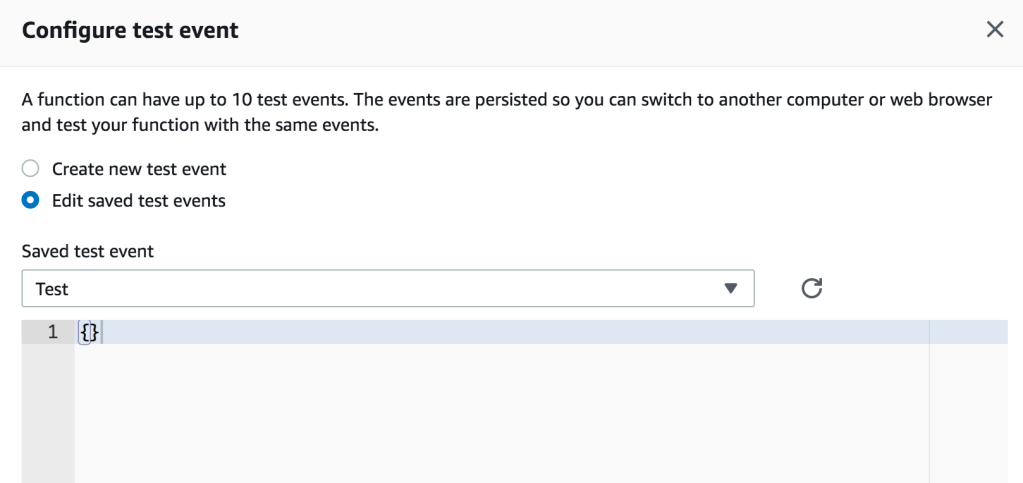Click the "Saved test event" field label
Image resolution: width=1023 pixels, height=483 pixels.
point(88,251)
